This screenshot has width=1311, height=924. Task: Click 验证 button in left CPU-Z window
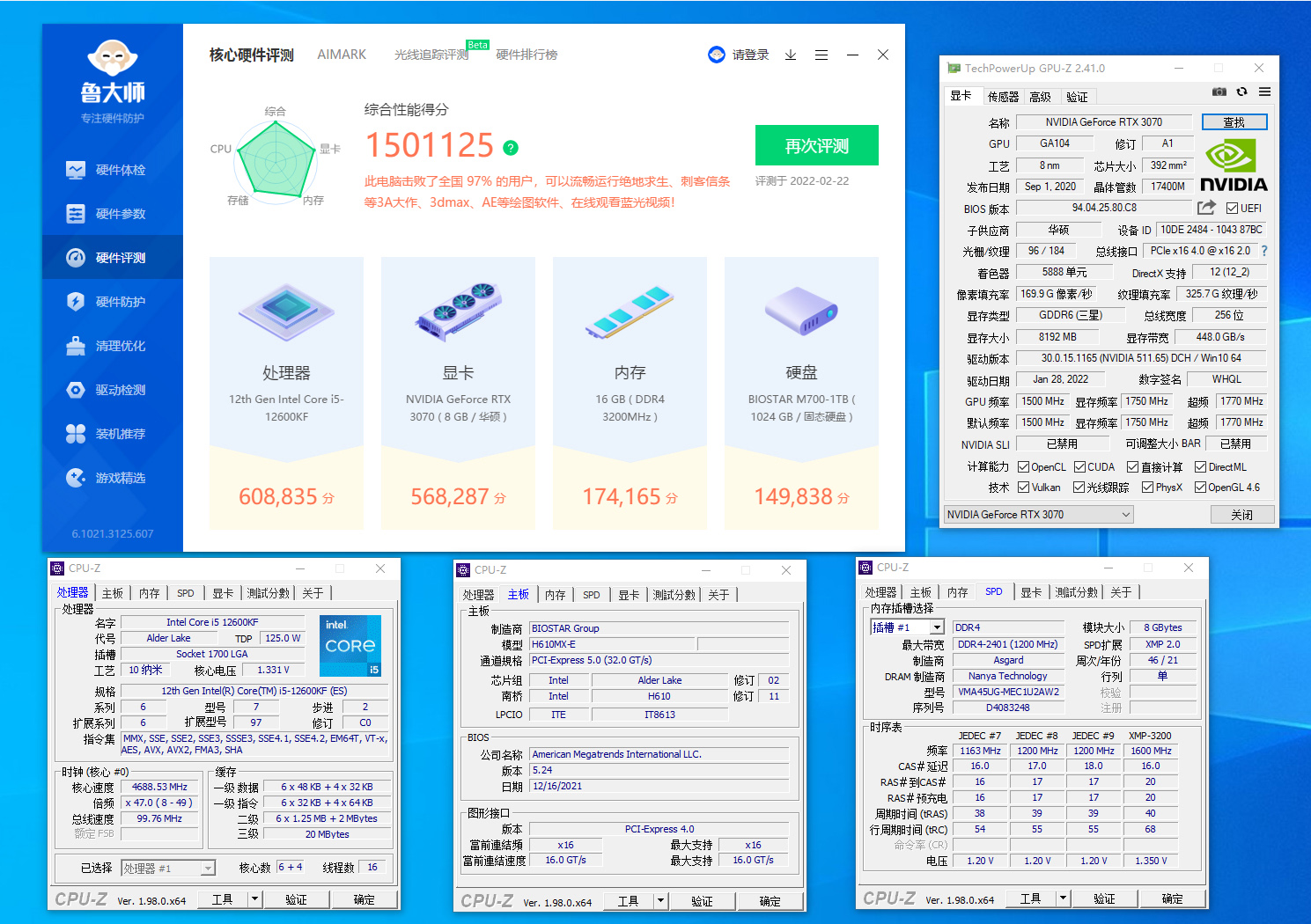296,898
